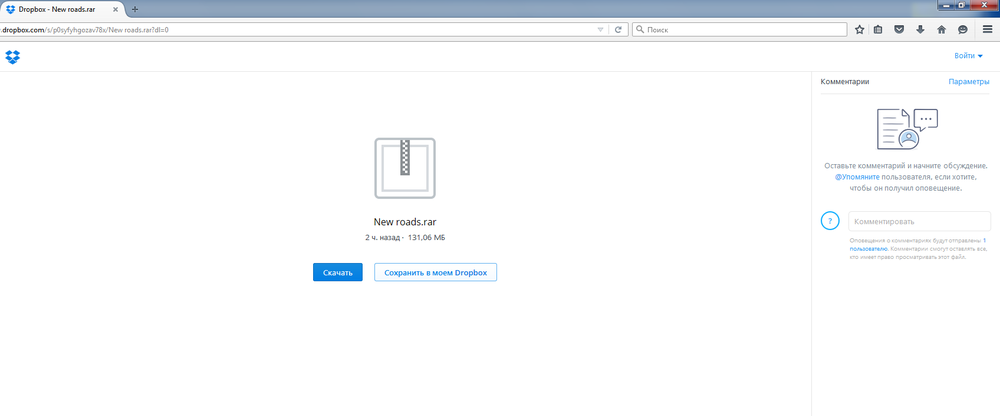This screenshot has width=1000, height=416.
Task: Focus the Поиск browser search field
Action: (739, 30)
